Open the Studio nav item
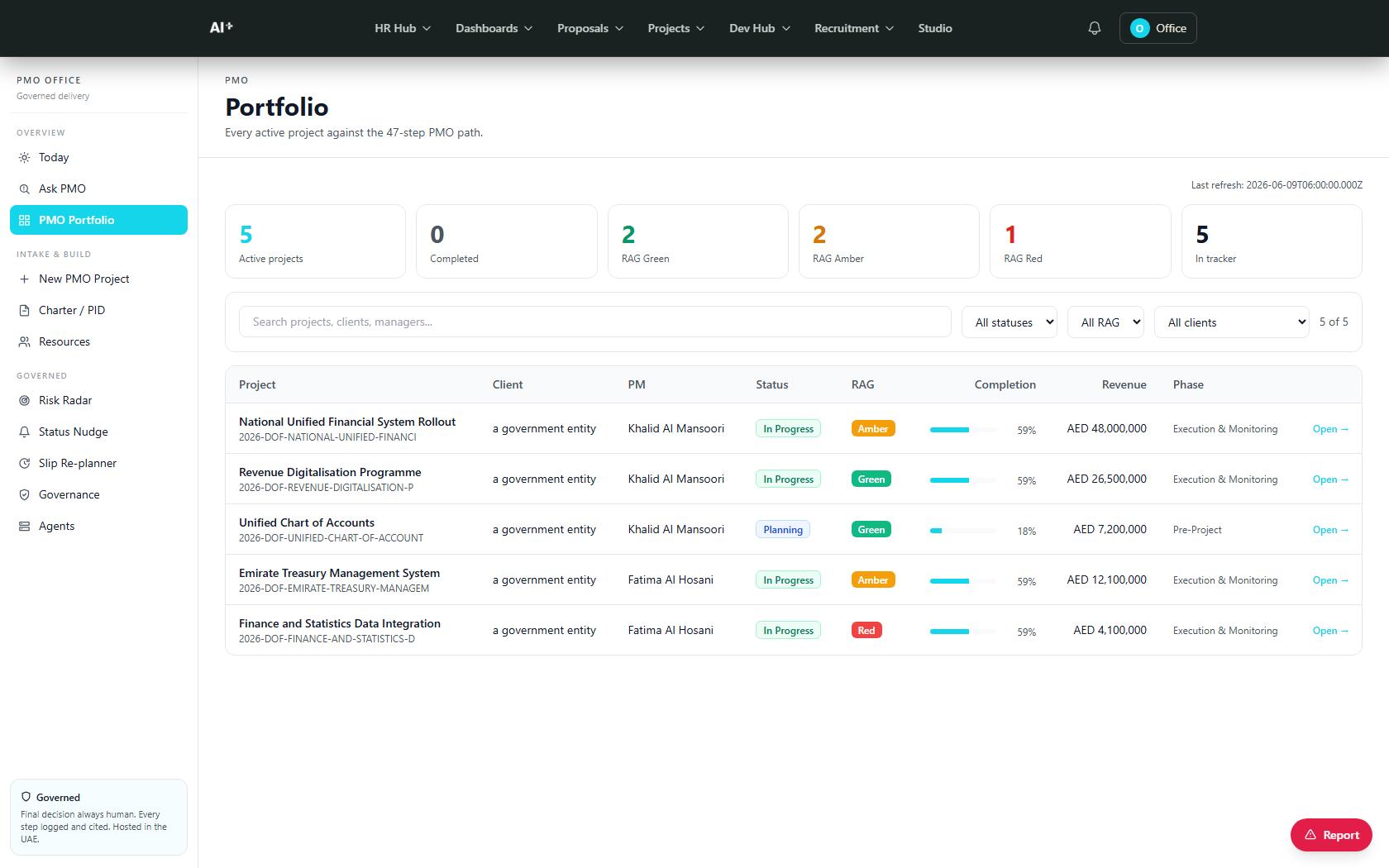The image size is (1389, 868). (x=935, y=28)
